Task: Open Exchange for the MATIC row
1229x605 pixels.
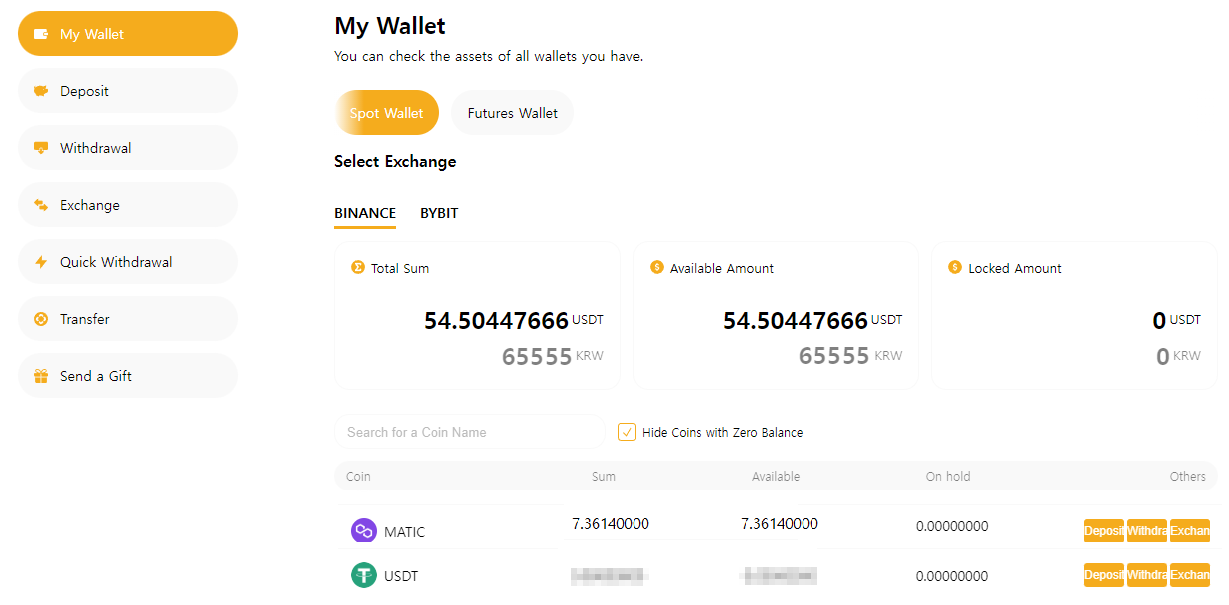Action: click(1190, 531)
